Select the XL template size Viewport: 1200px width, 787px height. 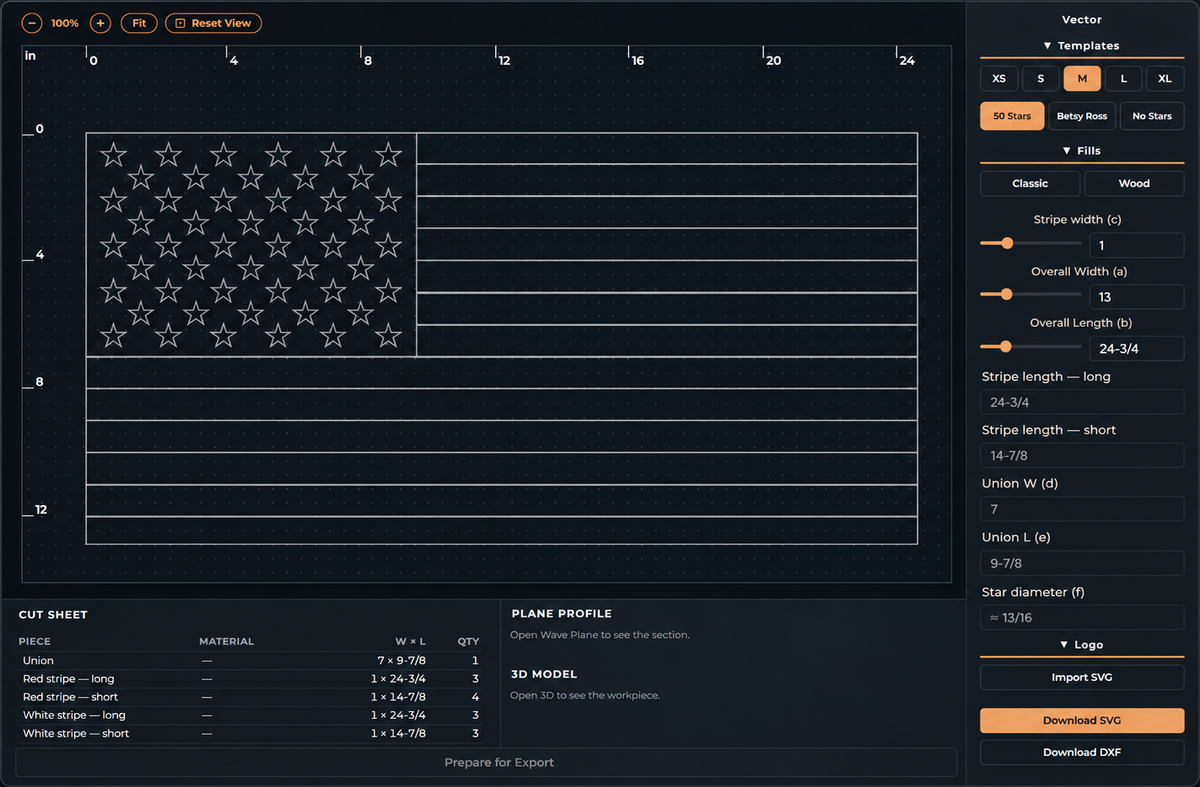coord(1165,79)
